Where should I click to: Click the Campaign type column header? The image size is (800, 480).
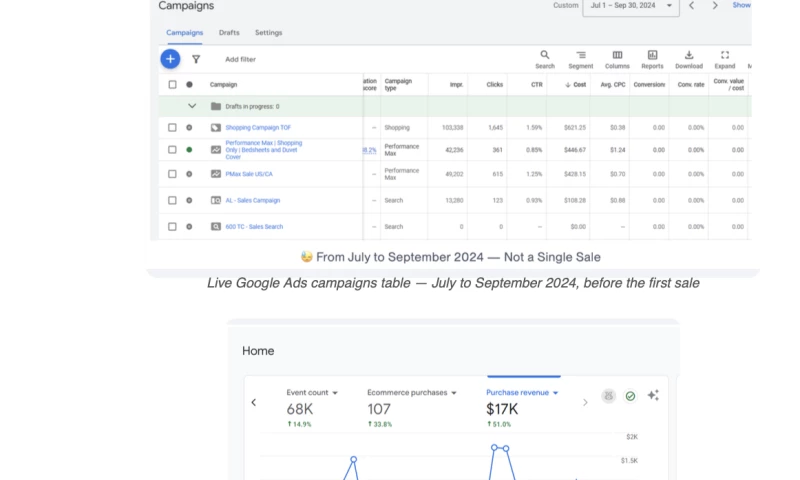398,85
